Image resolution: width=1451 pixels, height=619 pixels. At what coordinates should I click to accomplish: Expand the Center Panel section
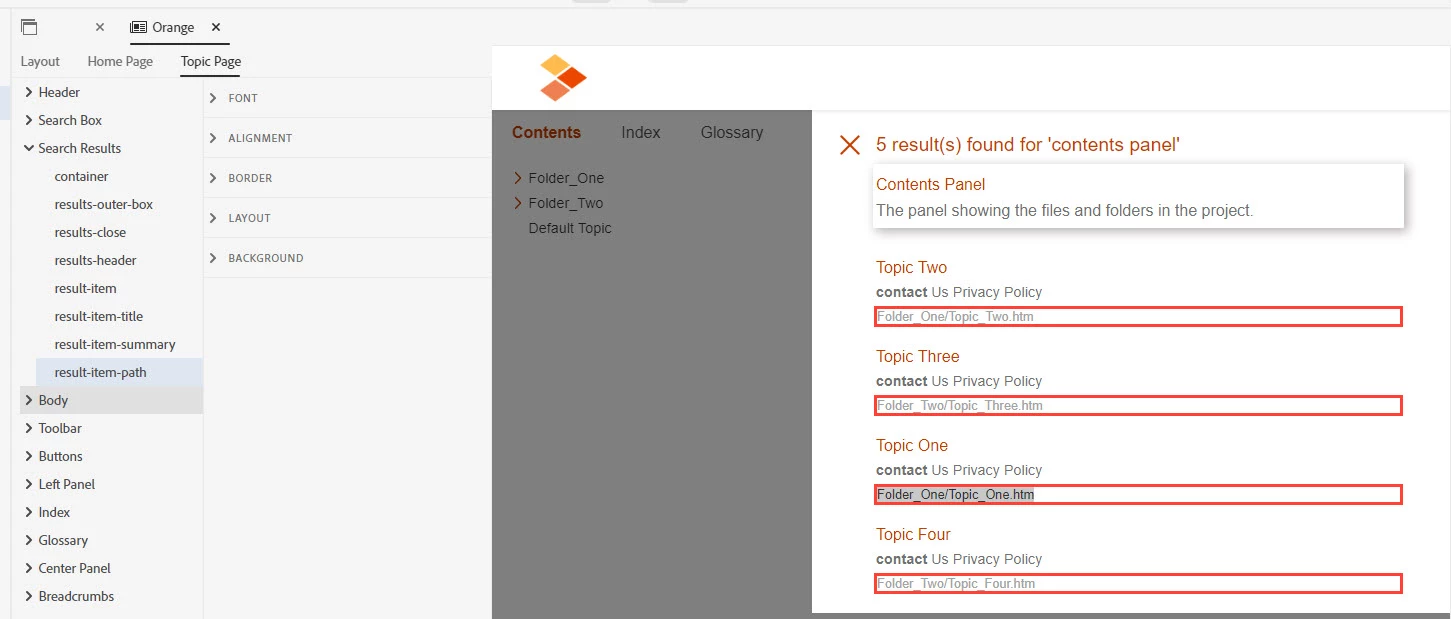29,568
